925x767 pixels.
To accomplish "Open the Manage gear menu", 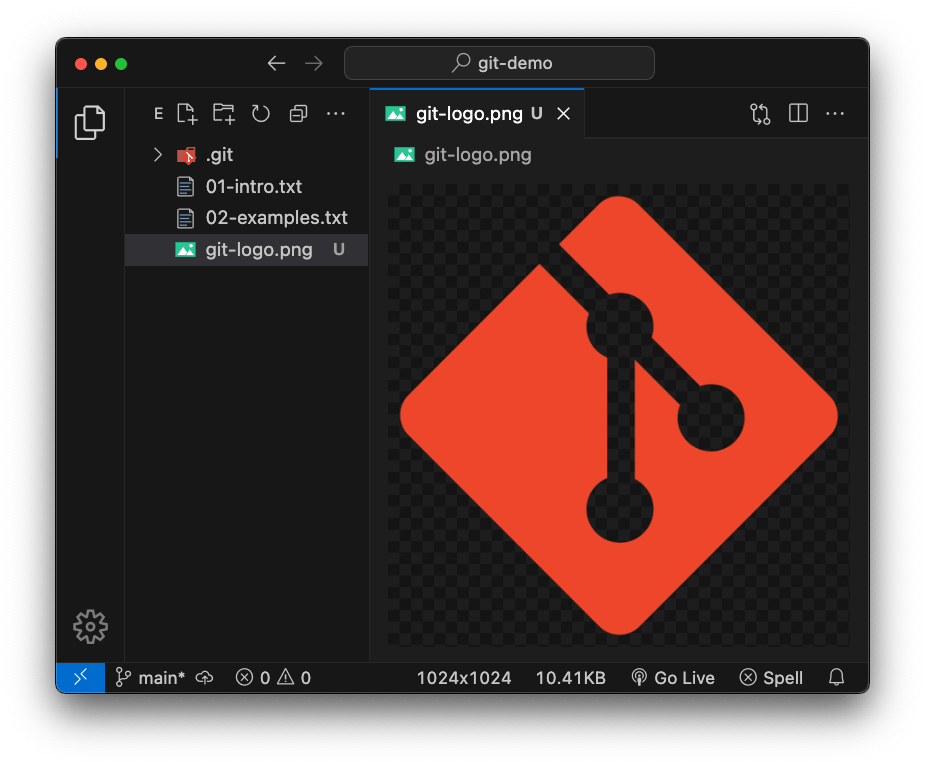I will [x=90, y=627].
